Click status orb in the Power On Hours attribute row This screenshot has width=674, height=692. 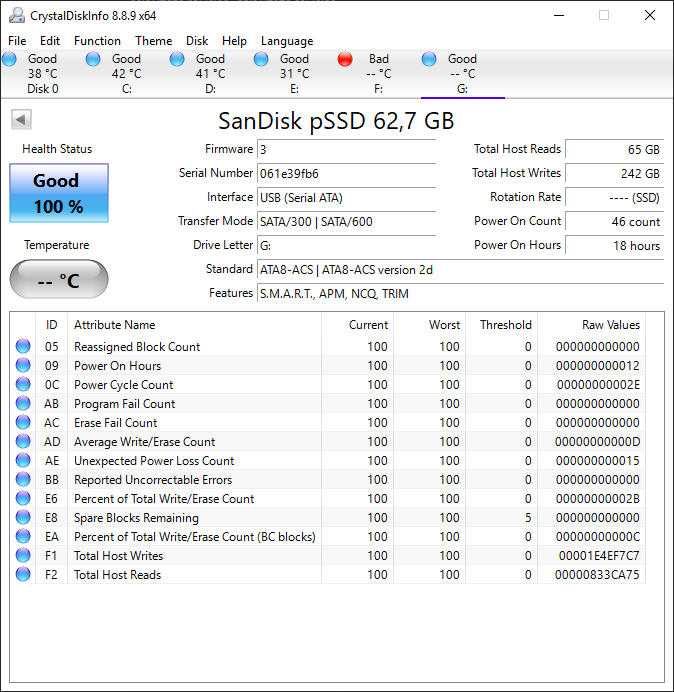(x=23, y=365)
